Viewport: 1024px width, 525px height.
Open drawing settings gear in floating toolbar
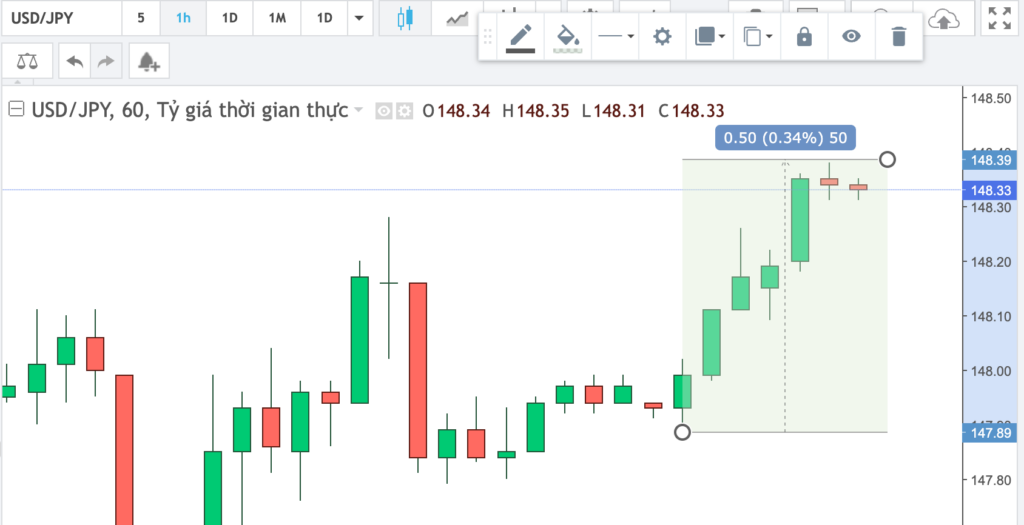coord(662,37)
